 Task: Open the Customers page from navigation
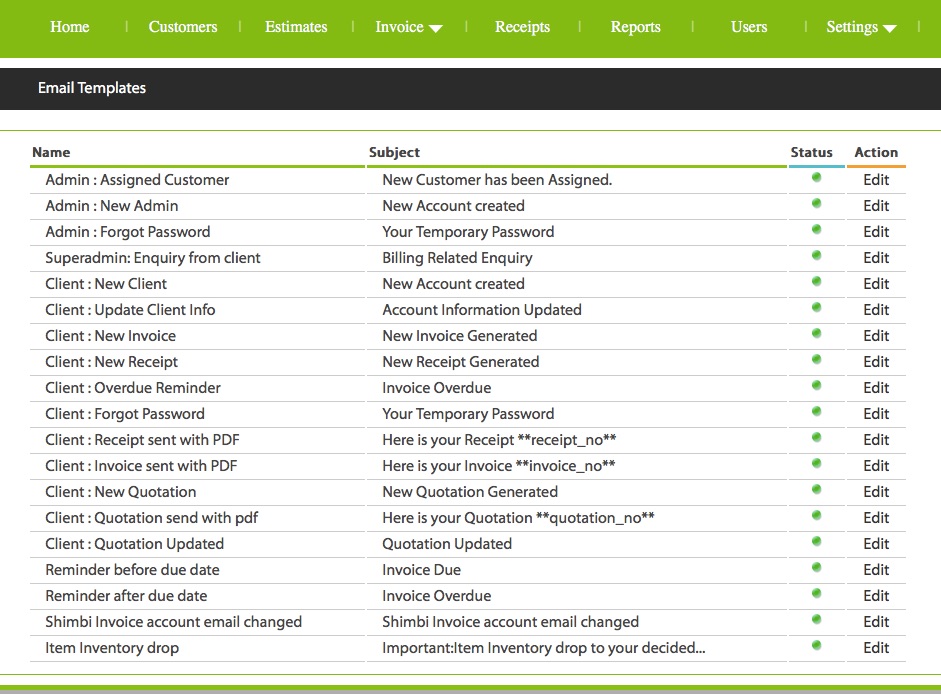[183, 27]
